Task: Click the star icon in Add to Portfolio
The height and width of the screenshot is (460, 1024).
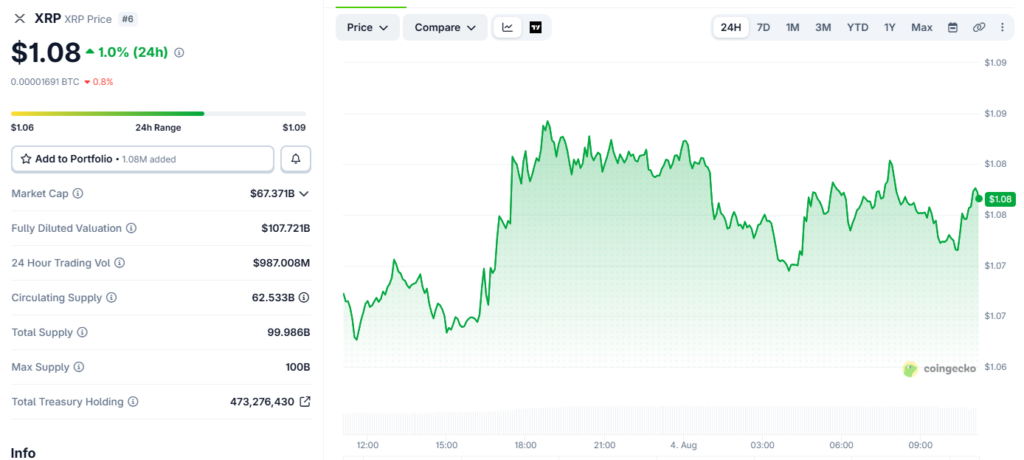Action: click(x=26, y=159)
